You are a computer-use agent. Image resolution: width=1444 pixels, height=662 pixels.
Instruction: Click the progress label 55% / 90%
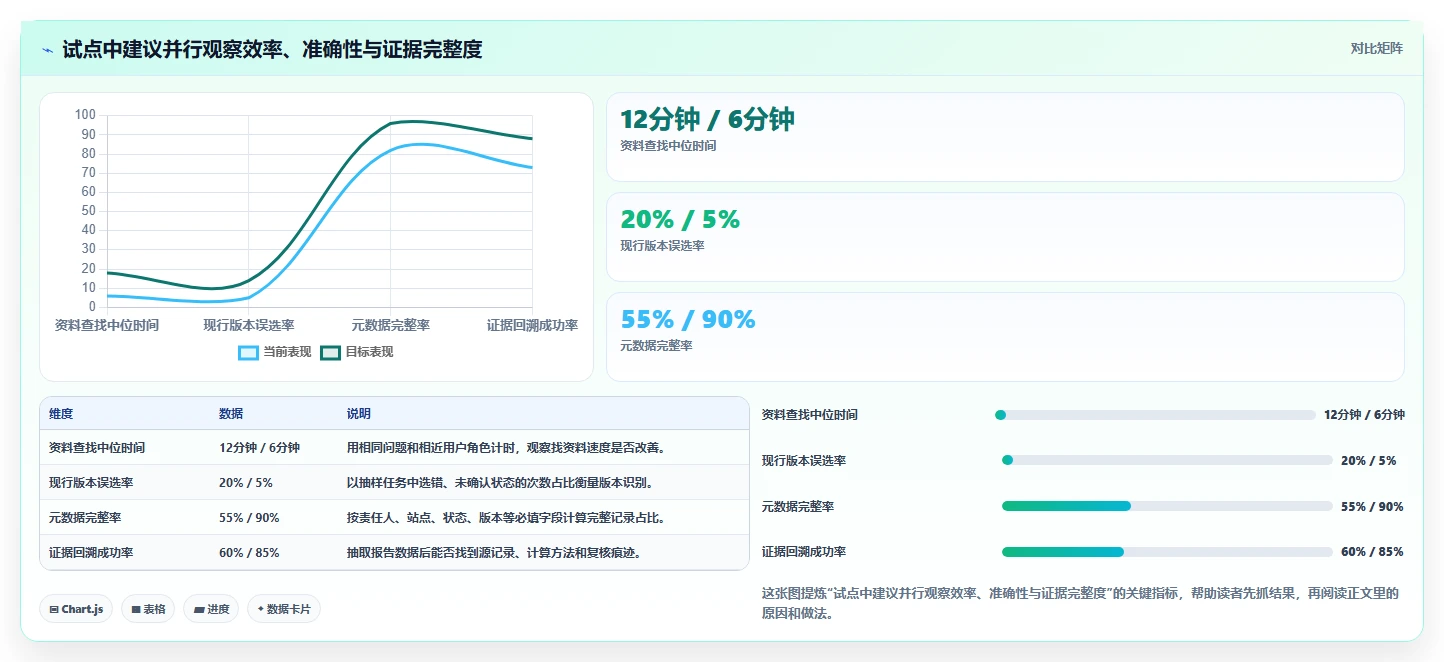click(x=1372, y=507)
